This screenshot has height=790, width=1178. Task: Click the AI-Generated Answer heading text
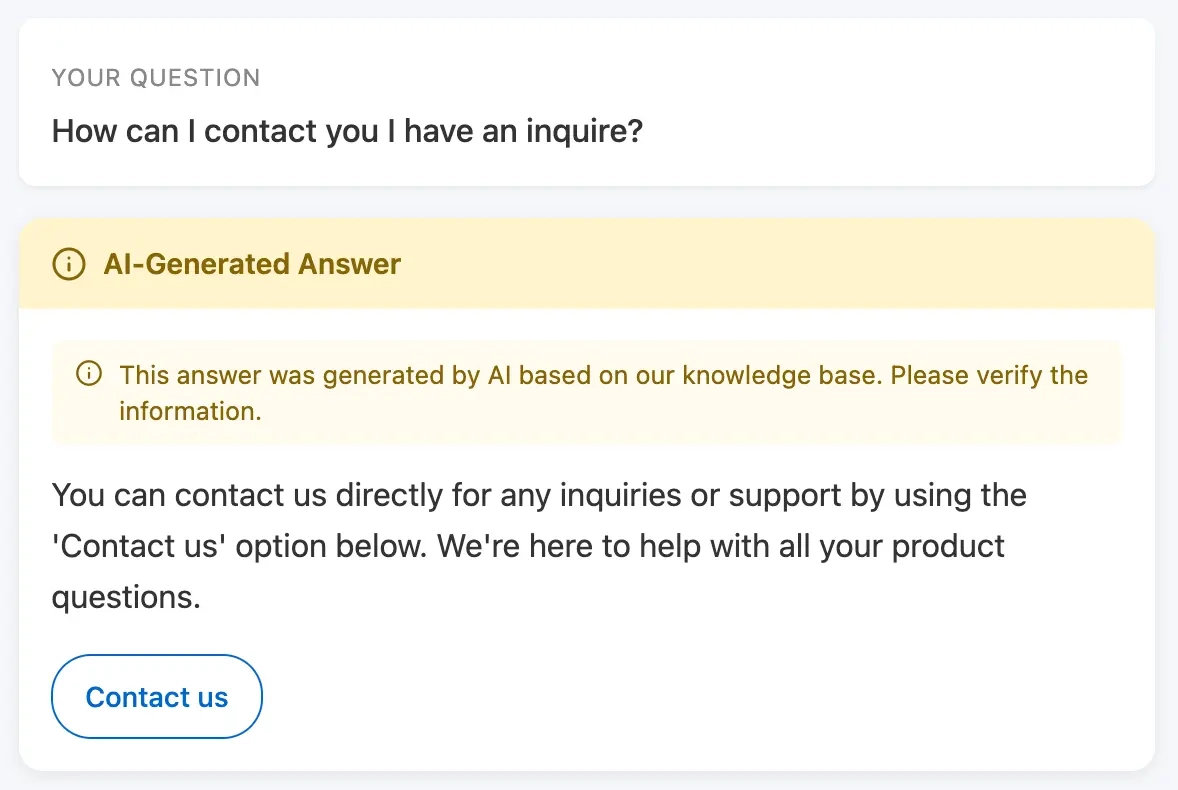(252, 264)
